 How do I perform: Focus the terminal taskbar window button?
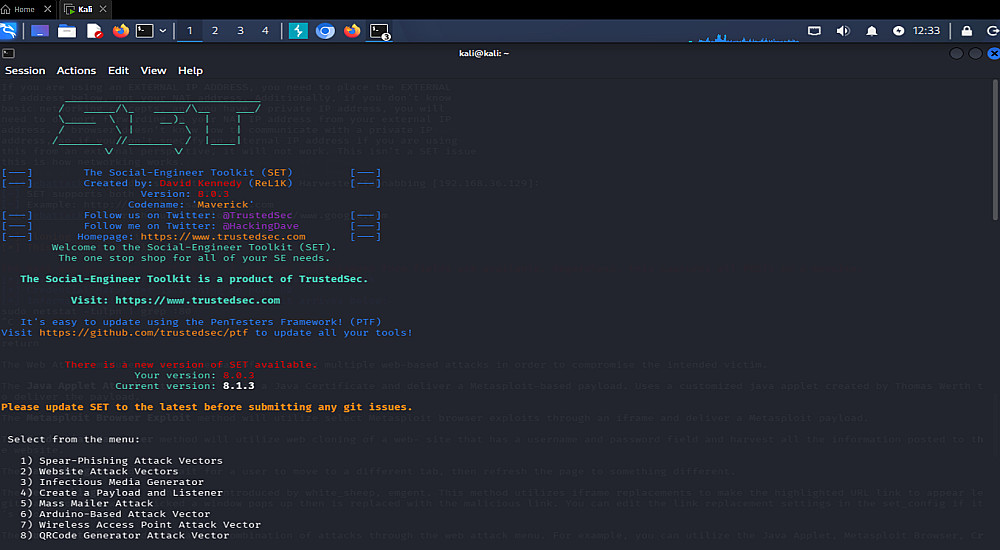coord(379,31)
